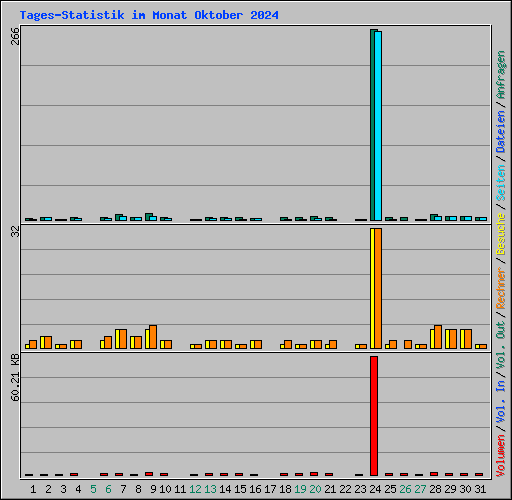This screenshot has height=500, width=512.
Task: Click the 'Dateien' legend label
Action: [500, 132]
